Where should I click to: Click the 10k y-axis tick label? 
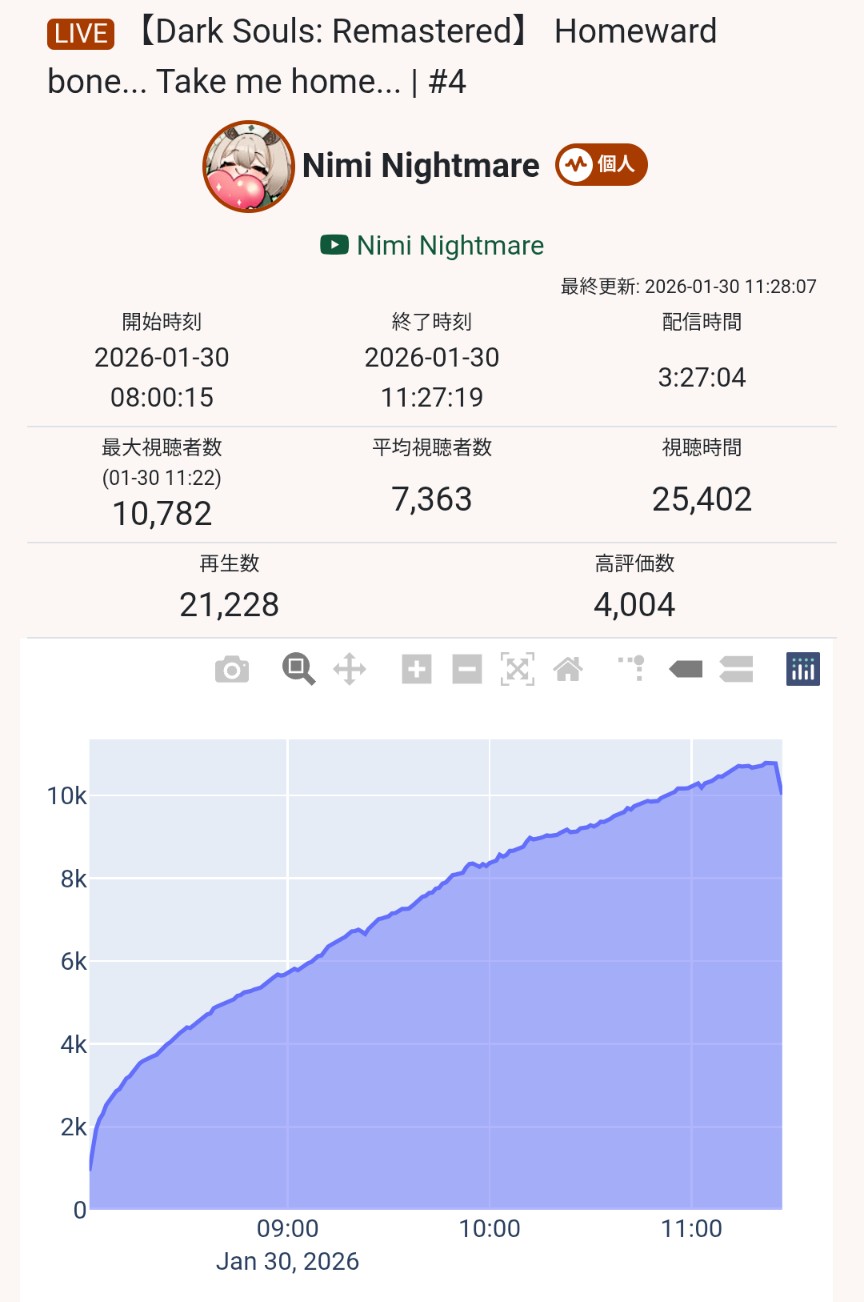coord(66,796)
